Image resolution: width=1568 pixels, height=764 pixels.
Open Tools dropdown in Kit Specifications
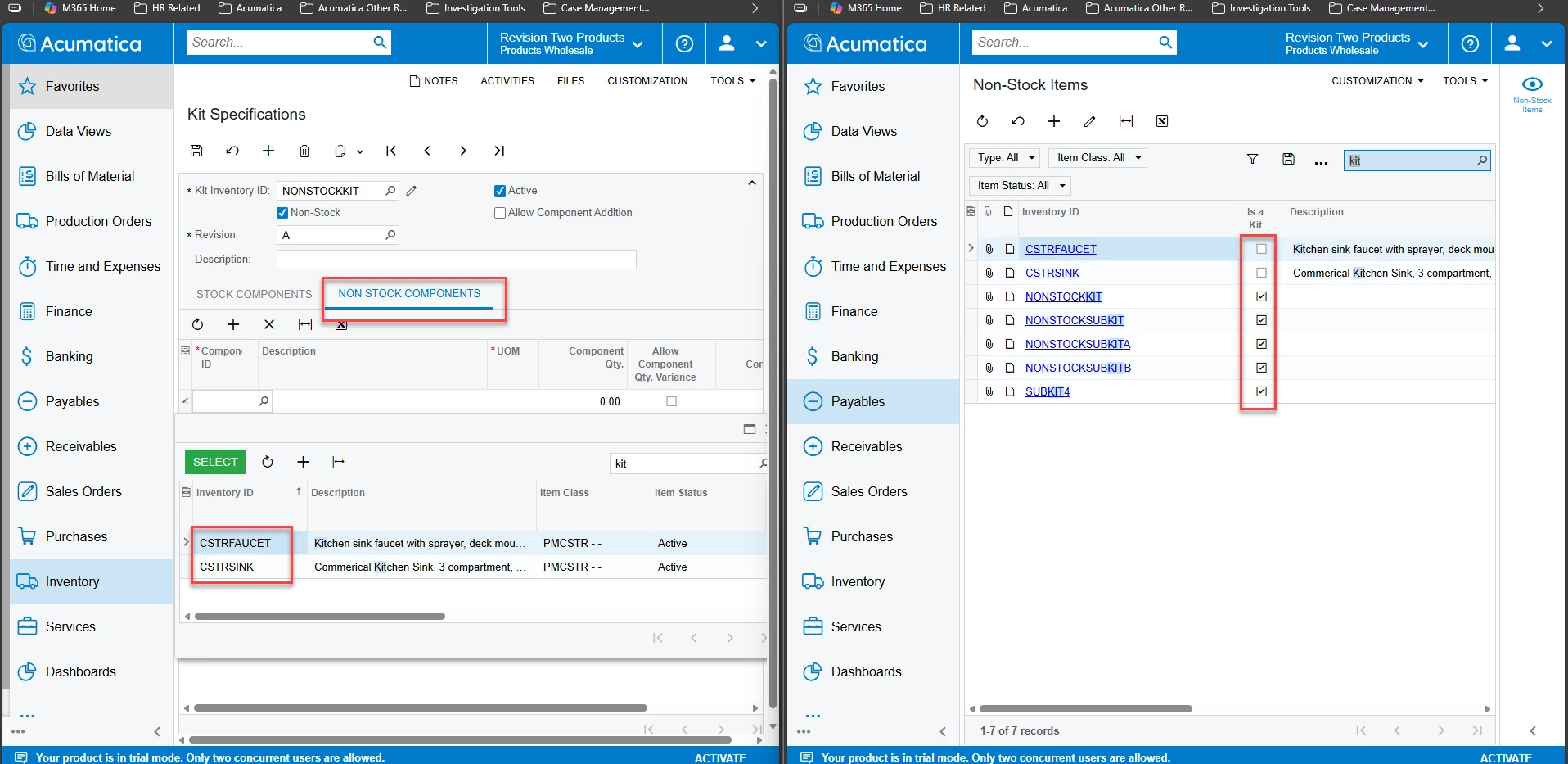tap(732, 81)
